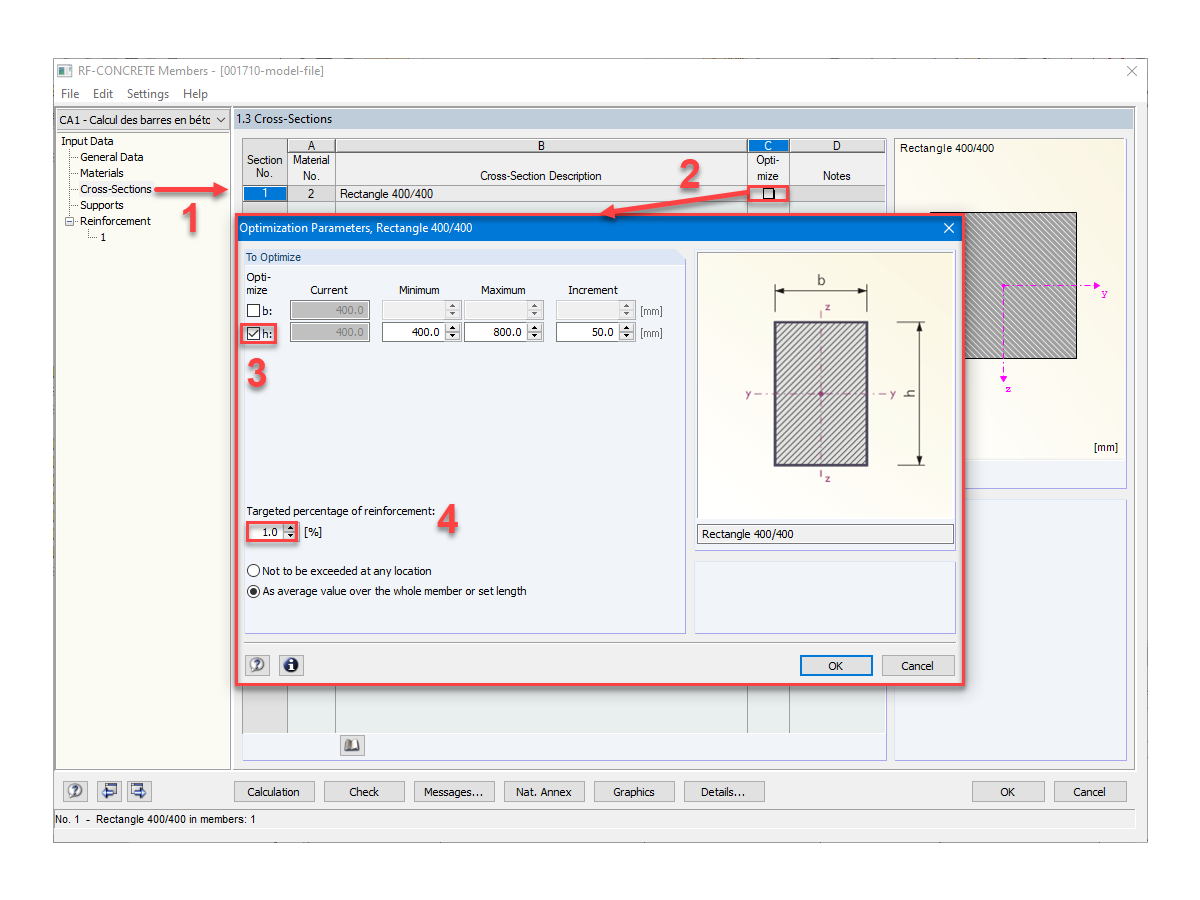Increase the h Minimum value with up arrow
Screen dimensions: 1200x900
453,327
